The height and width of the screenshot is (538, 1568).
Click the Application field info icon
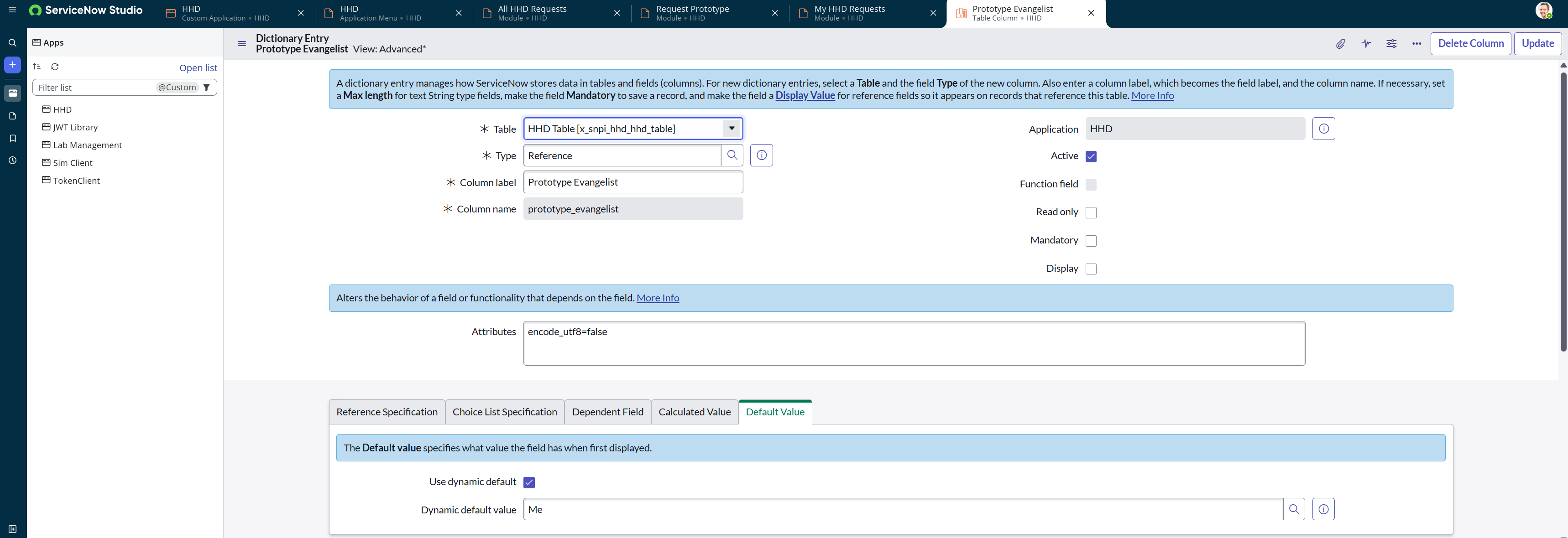coord(1323,129)
